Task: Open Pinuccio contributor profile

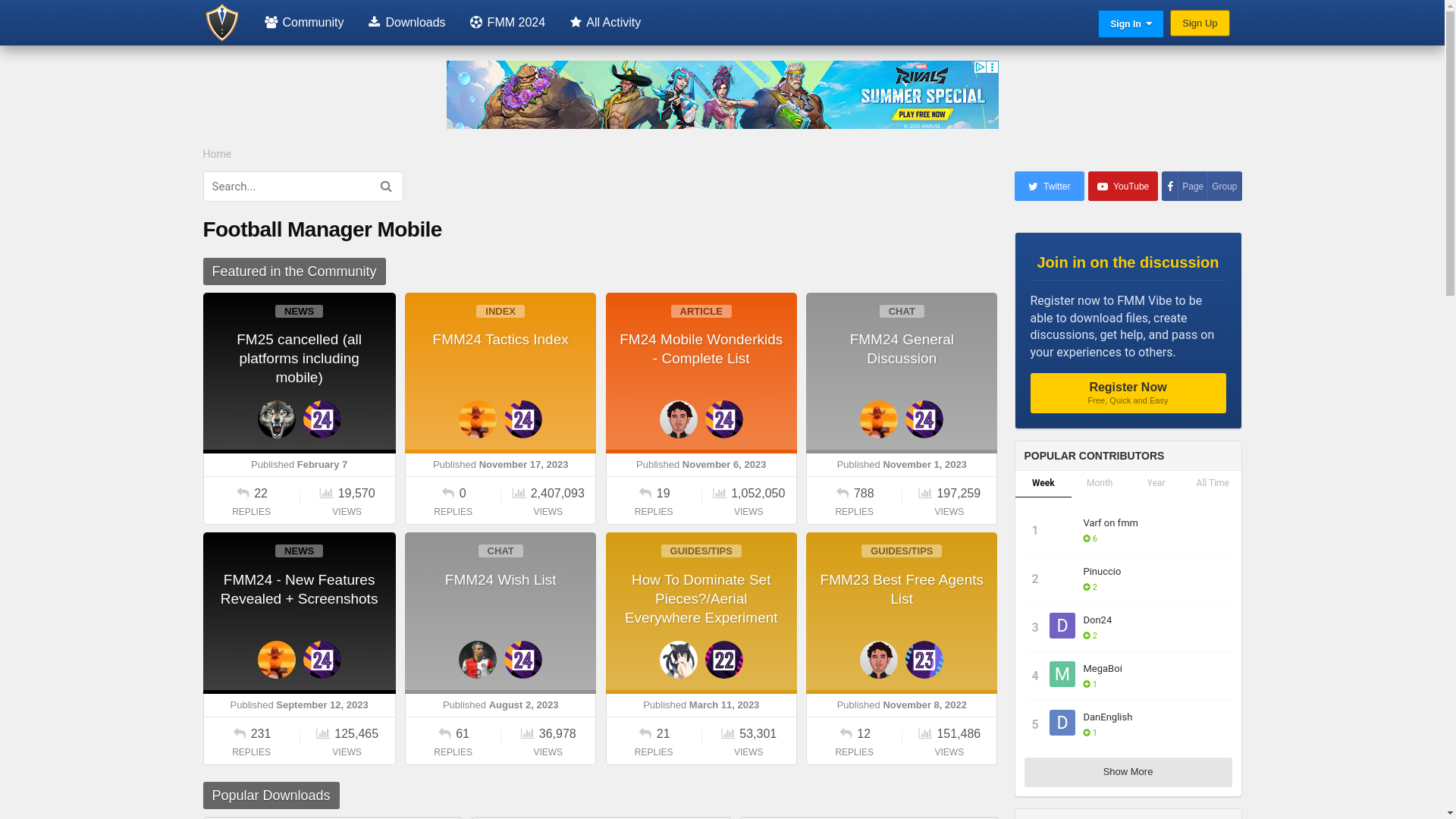Action: point(1102,572)
